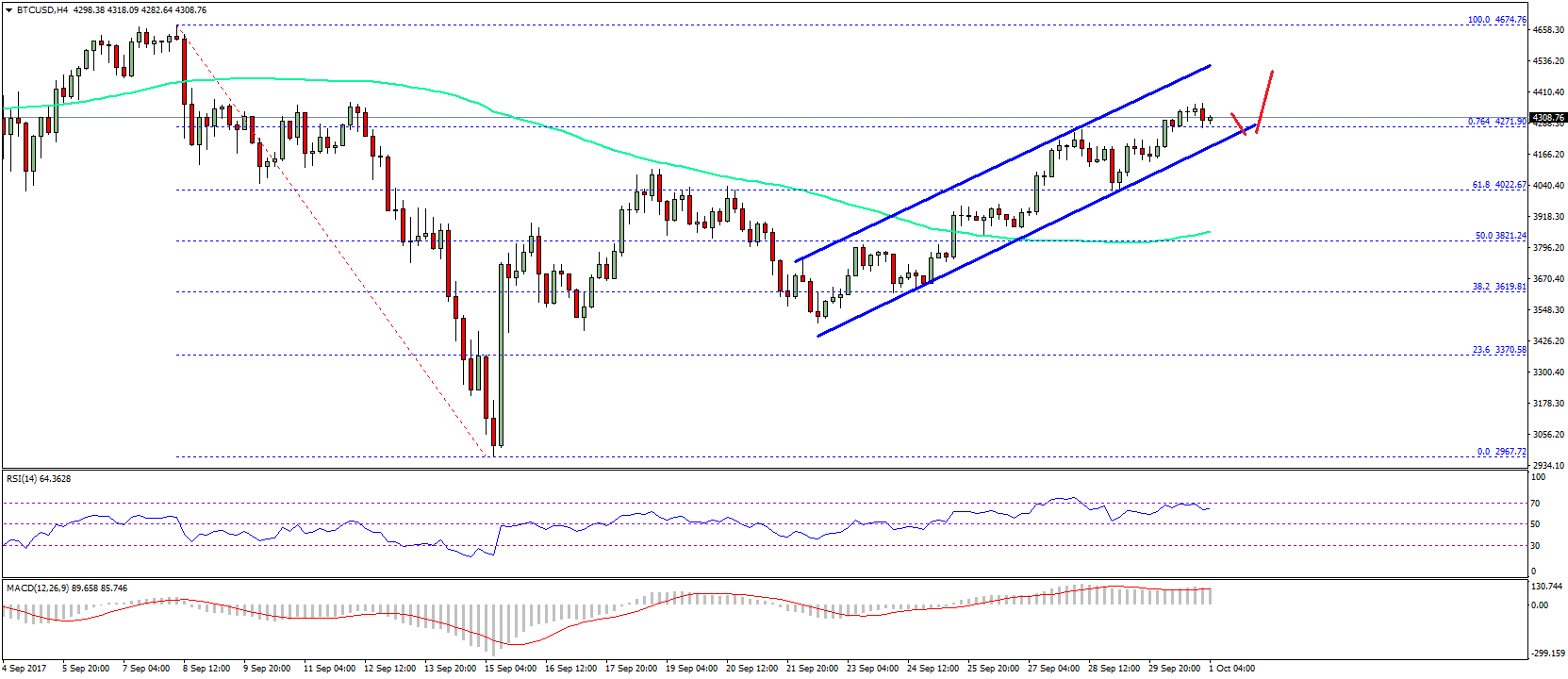Click the 17 Sep 20:00 time label
Viewport: 1568px width, 679px height.
coord(632,669)
